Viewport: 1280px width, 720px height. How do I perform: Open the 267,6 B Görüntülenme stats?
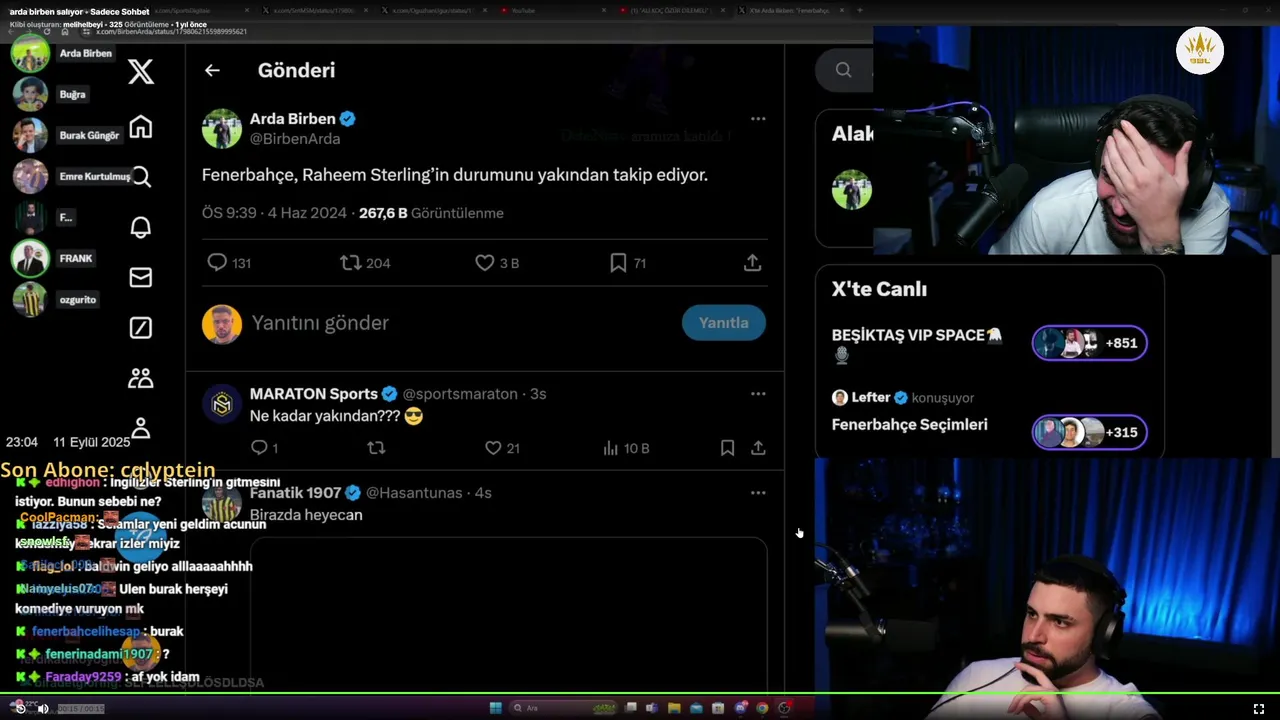coord(431,213)
